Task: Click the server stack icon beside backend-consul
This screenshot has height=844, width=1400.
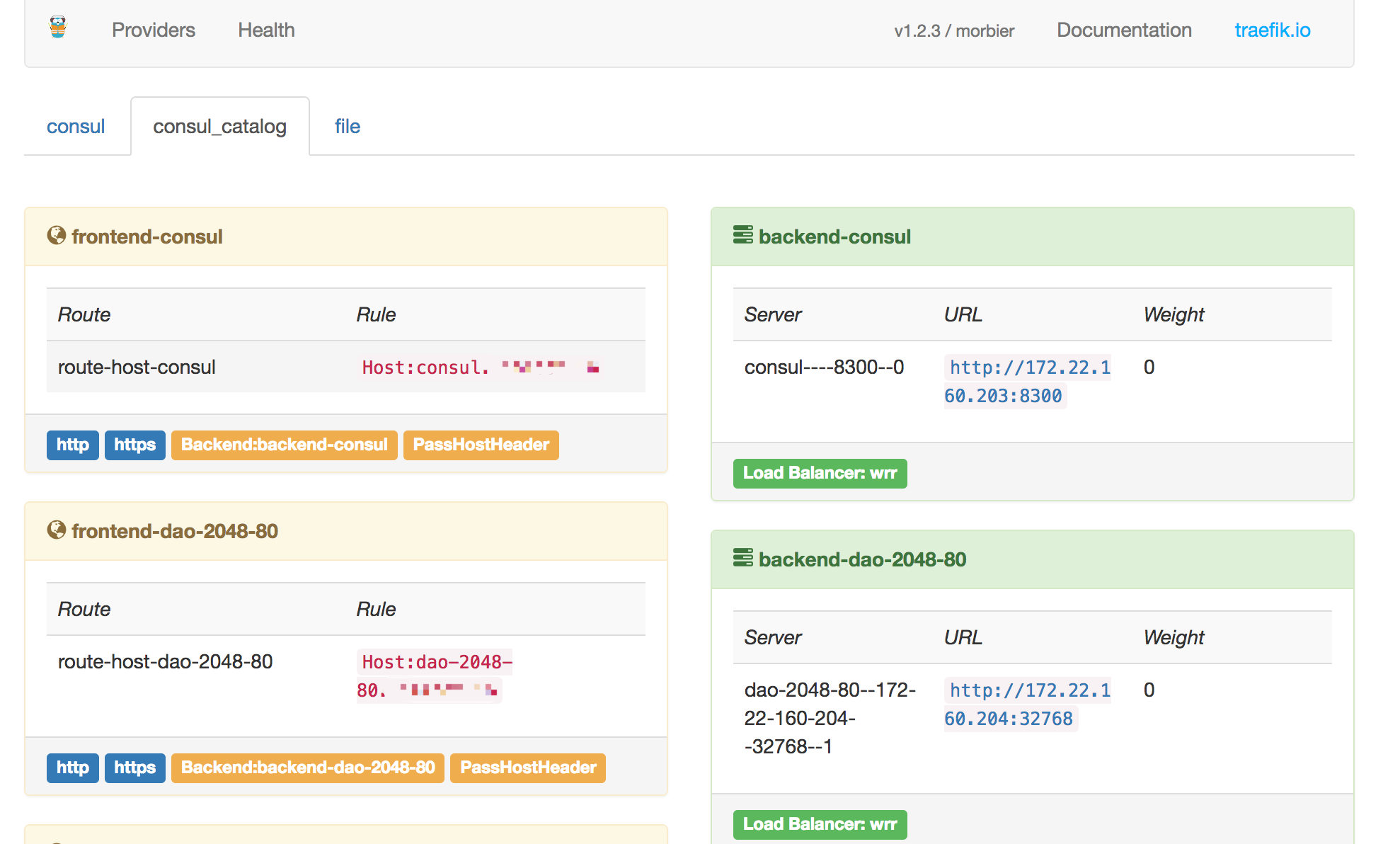Action: pos(743,235)
